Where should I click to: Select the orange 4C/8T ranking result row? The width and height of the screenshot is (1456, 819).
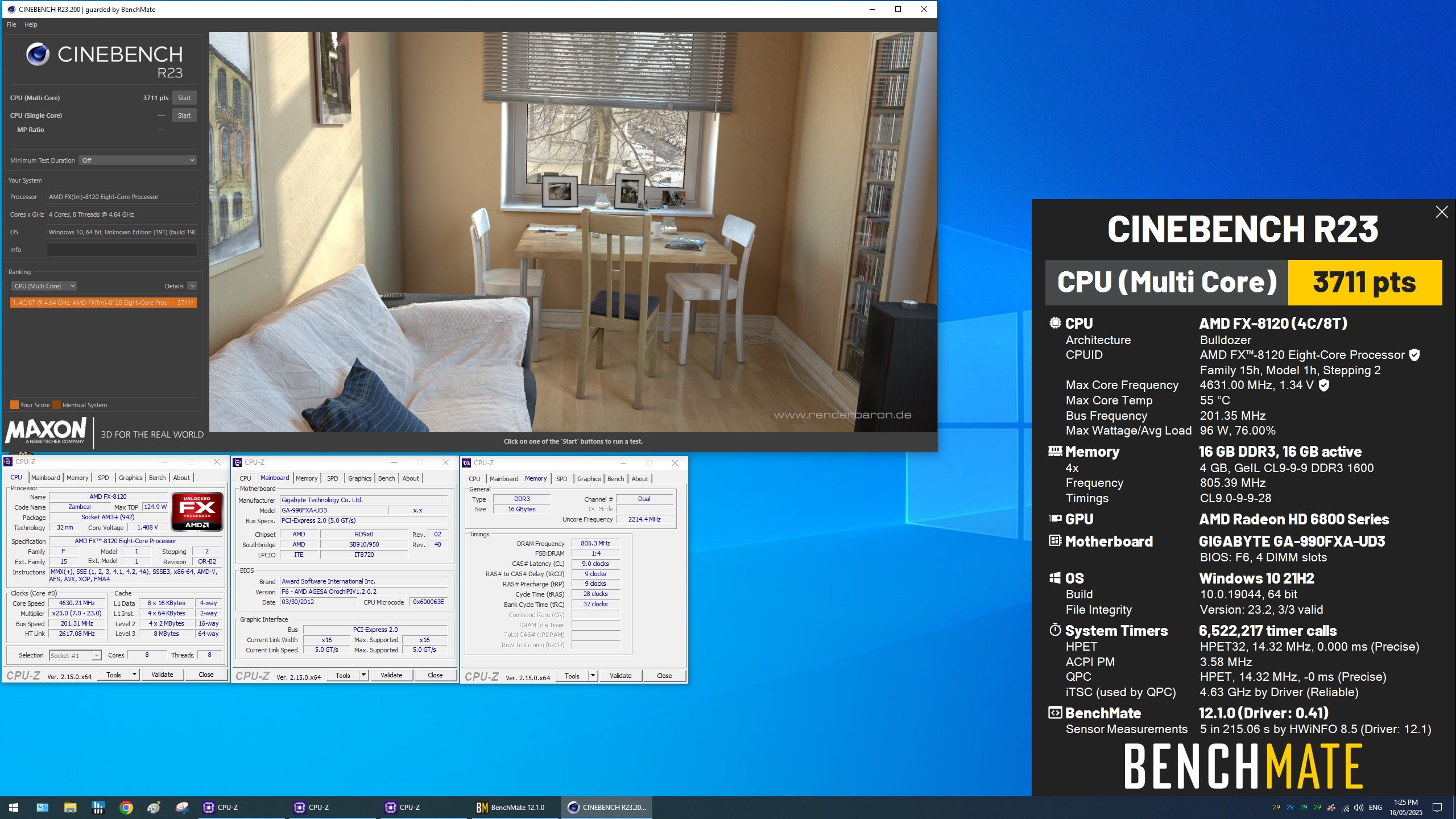coord(104,303)
